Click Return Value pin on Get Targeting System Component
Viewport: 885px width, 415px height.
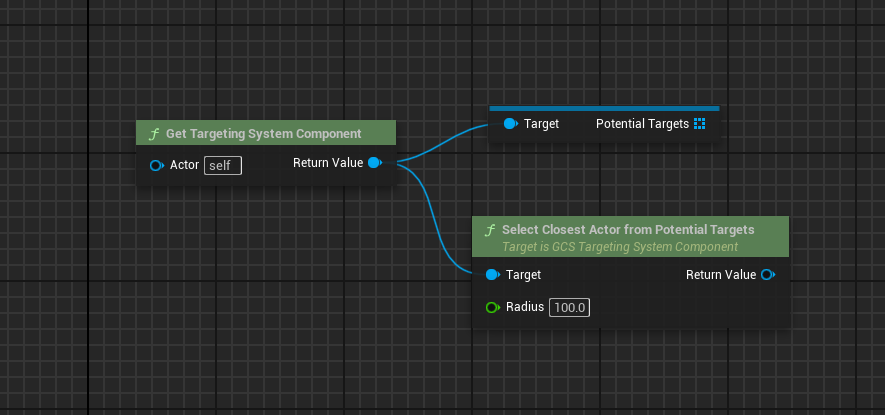tap(375, 163)
